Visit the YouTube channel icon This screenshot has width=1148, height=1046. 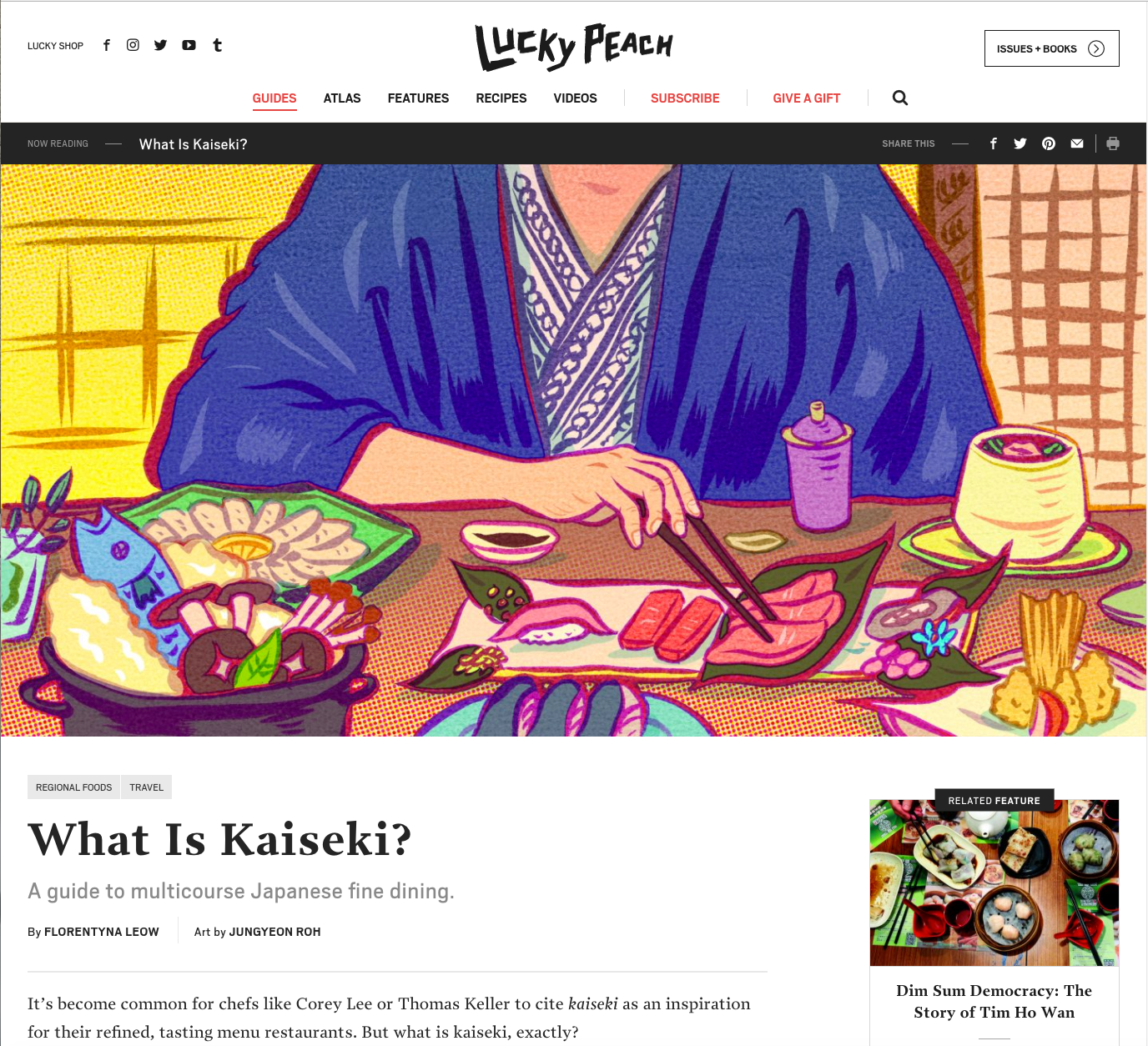click(189, 45)
